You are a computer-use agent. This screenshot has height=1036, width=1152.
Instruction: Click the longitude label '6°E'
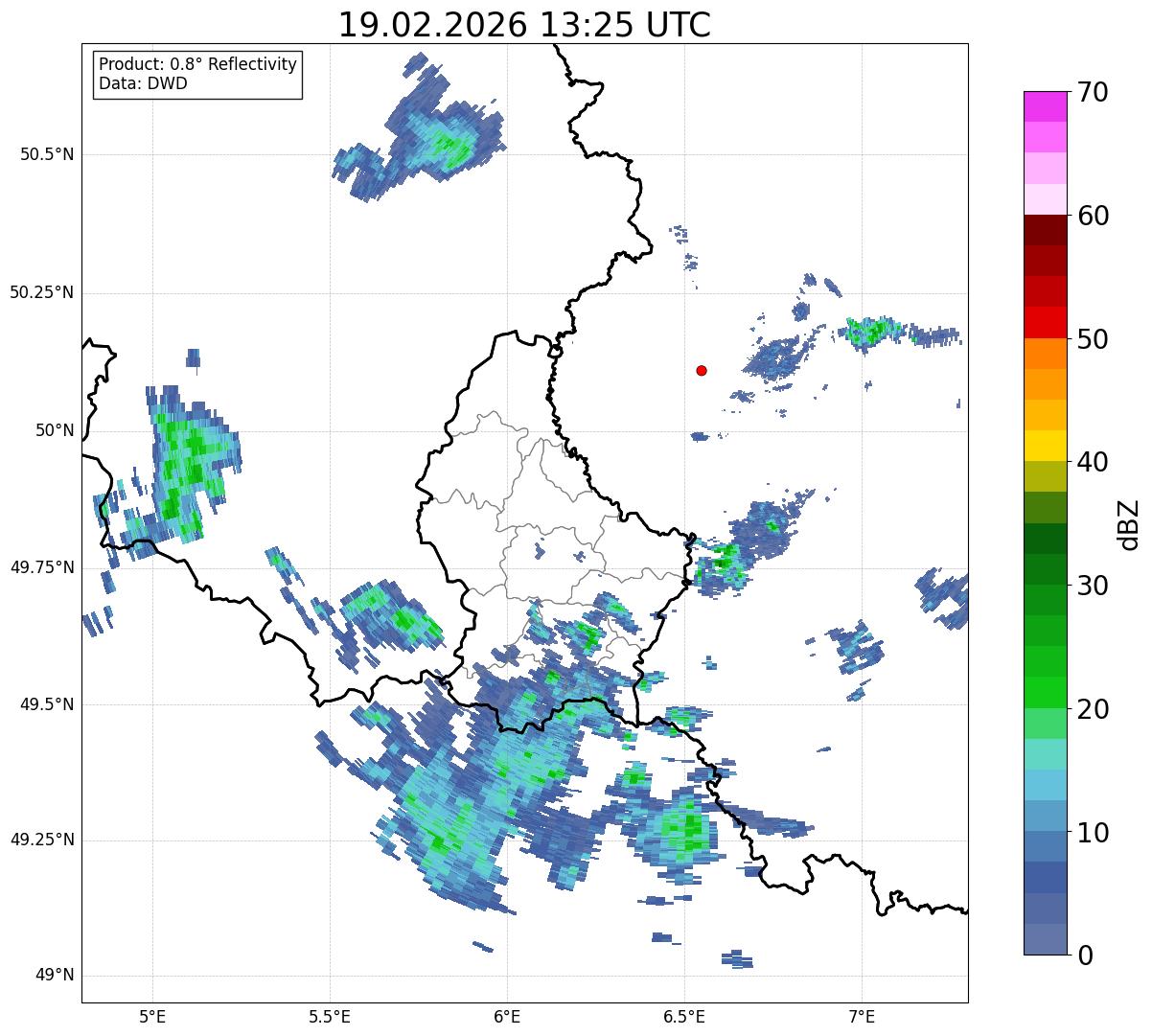(x=507, y=1018)
